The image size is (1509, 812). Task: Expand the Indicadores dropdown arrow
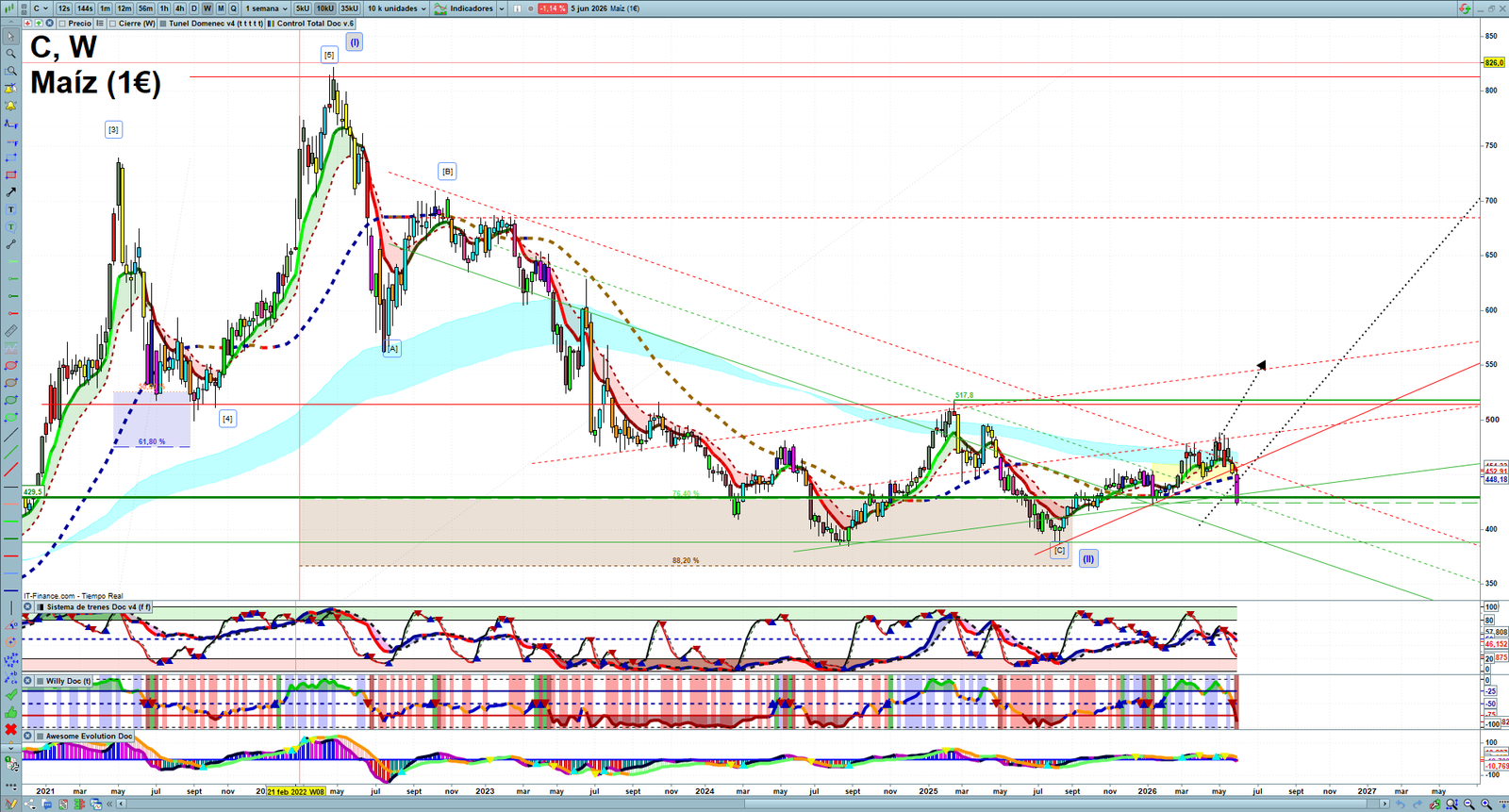[501, 8]
